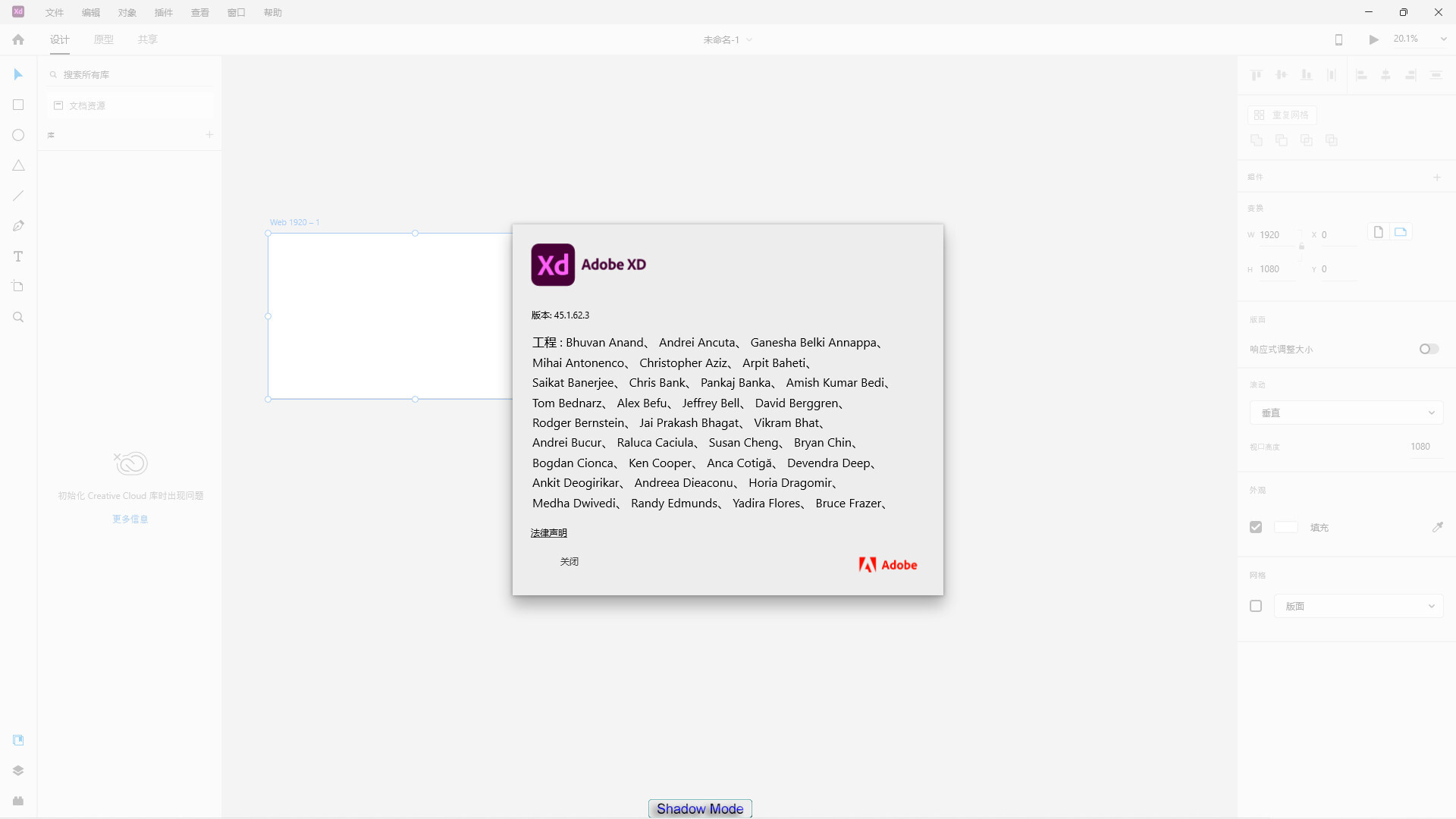Open the 插件 (Plugins) menu

(163, 12)
